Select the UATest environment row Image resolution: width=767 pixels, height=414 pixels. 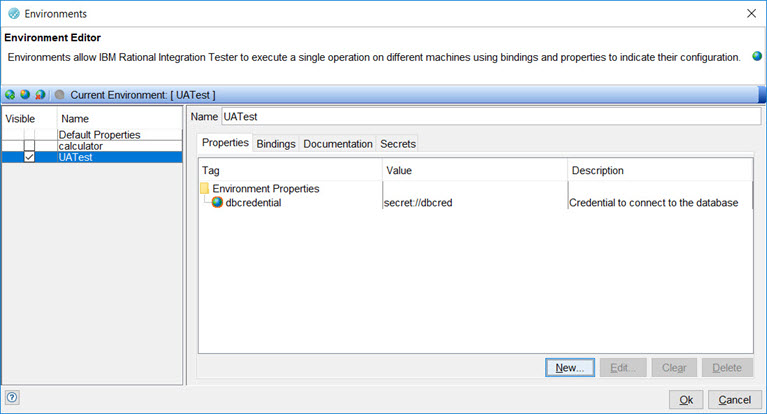pyautogui.click(x=92, y=157)
